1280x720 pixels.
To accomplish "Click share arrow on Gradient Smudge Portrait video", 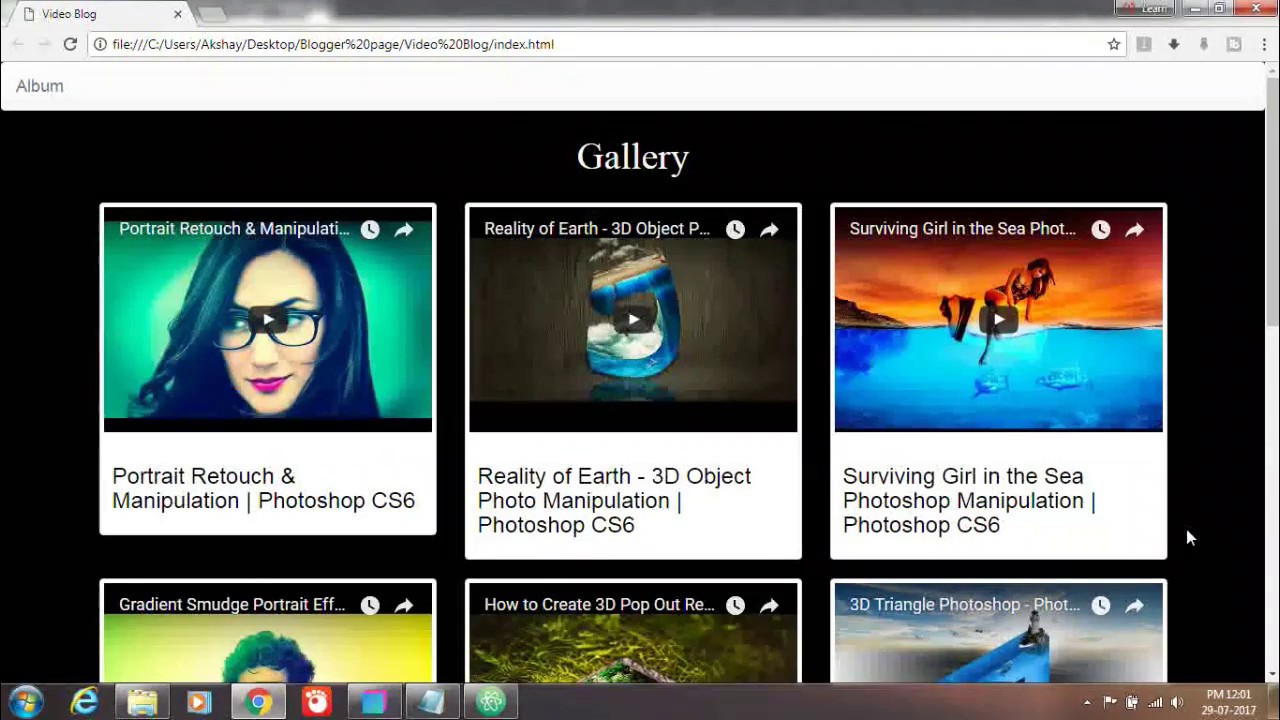I will pos(404,605).
